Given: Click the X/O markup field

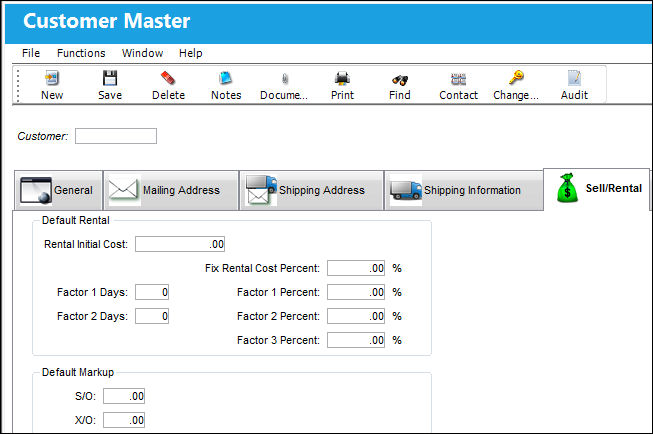Looking at the screenshot, I should (124, 420).
